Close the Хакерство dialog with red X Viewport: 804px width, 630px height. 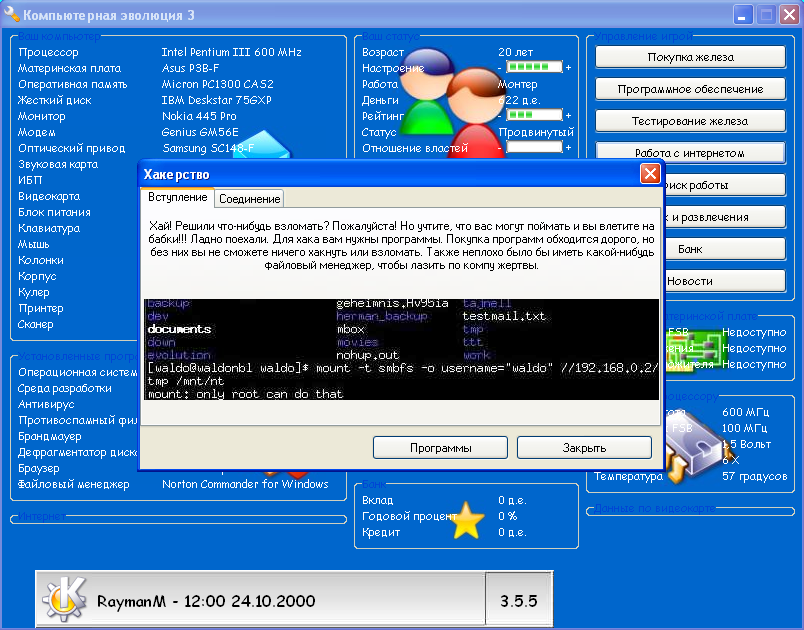point(650,174)
